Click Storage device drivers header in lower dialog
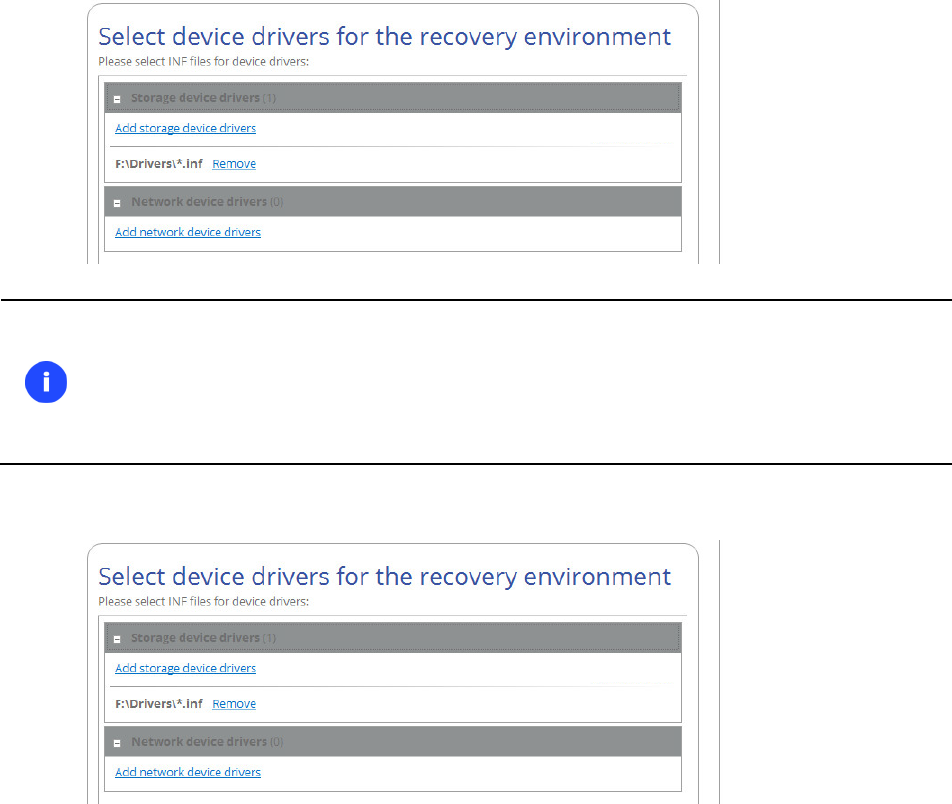952x804 pixels. (x=195, y=638)
